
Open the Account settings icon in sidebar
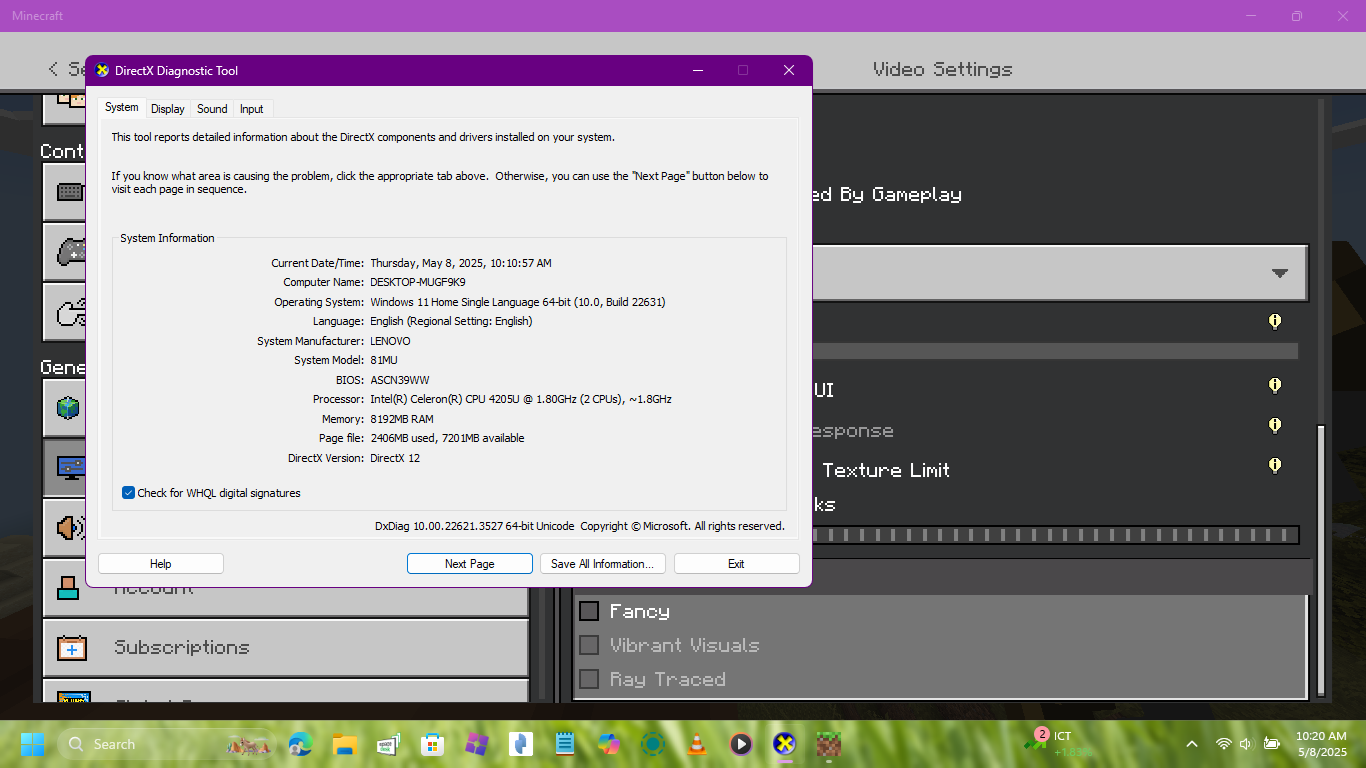click(x=68, y=588)
